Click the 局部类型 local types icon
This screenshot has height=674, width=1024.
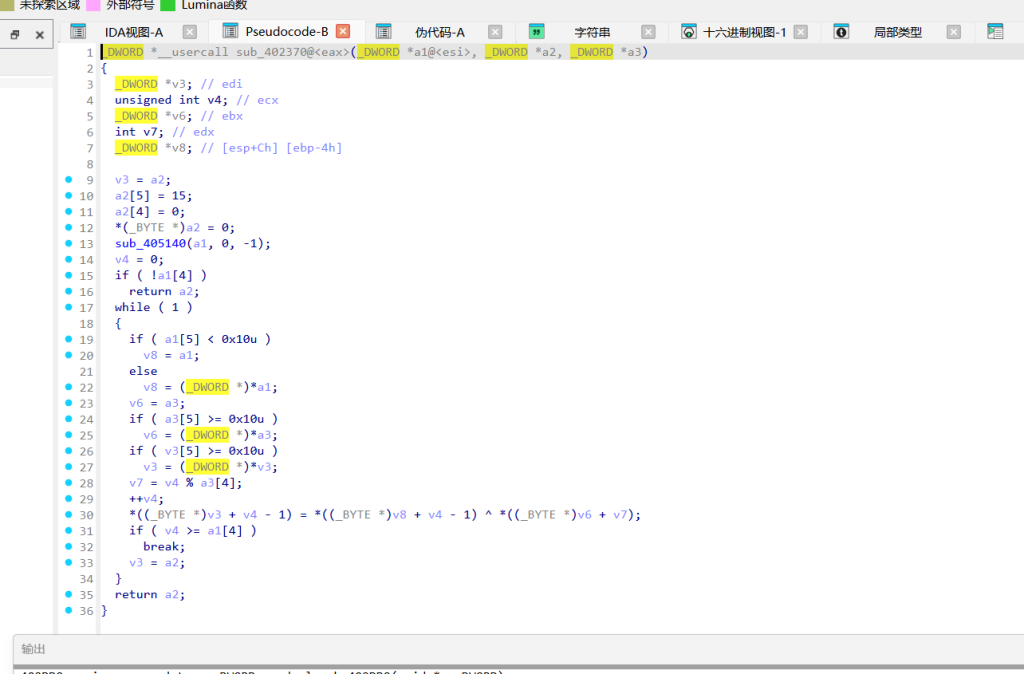tap(841, 31)
